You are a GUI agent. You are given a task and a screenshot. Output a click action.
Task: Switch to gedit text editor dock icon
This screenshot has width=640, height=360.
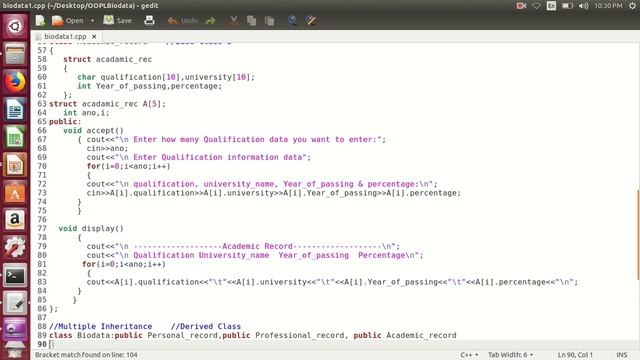[x=15, y=303]
